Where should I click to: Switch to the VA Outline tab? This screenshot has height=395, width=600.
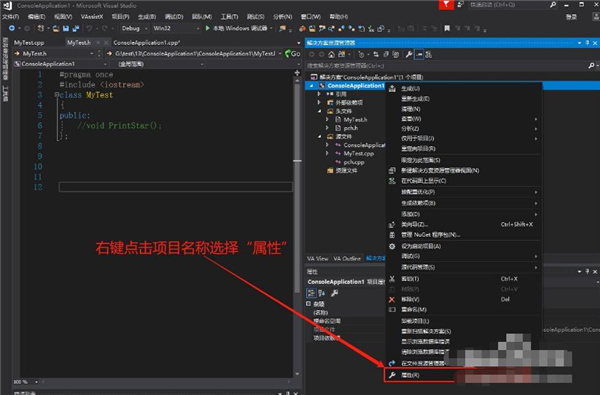[347, 259]
